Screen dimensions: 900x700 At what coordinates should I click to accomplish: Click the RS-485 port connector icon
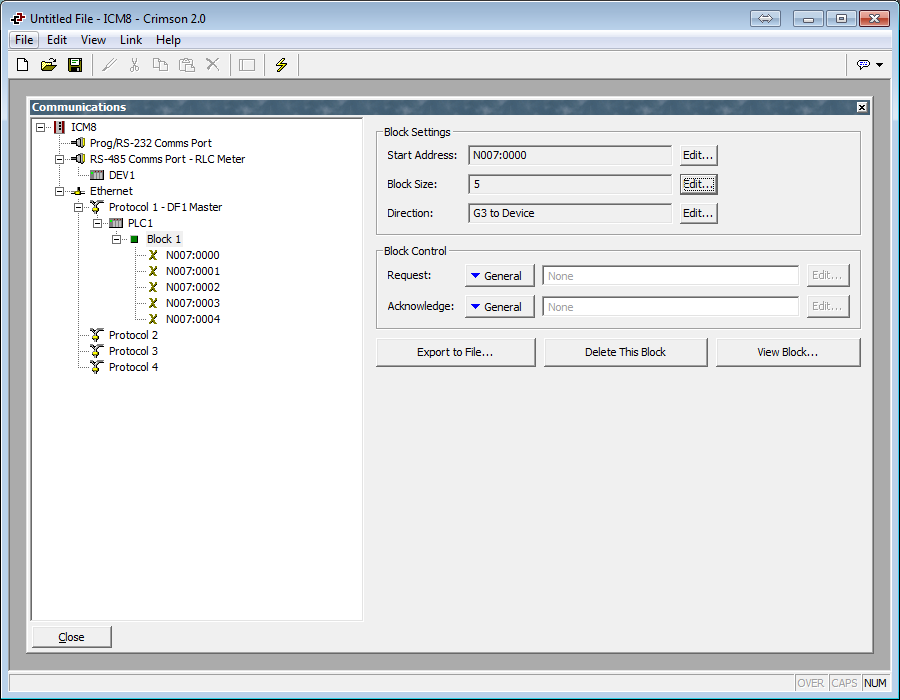(79, 159)
